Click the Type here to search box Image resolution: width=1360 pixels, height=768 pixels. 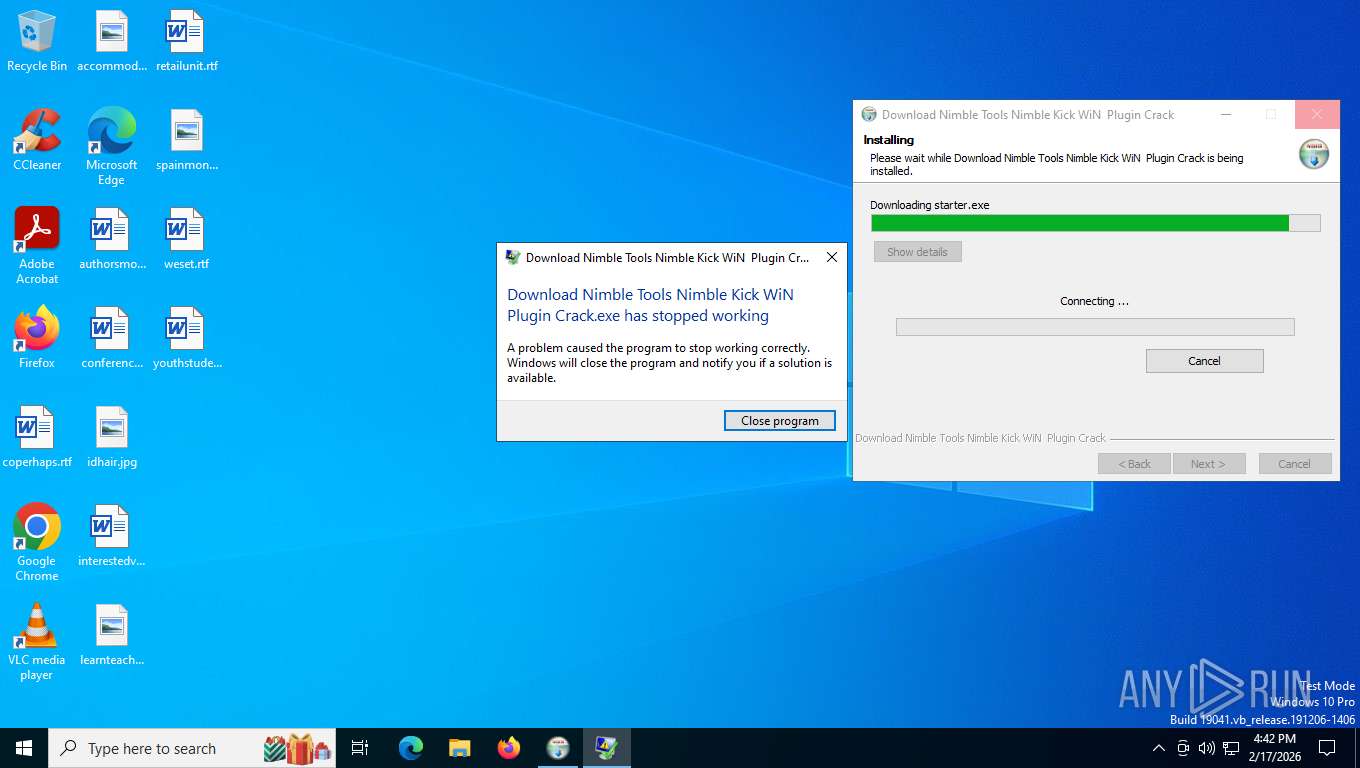pyautogui.click(x=190, y=748)
